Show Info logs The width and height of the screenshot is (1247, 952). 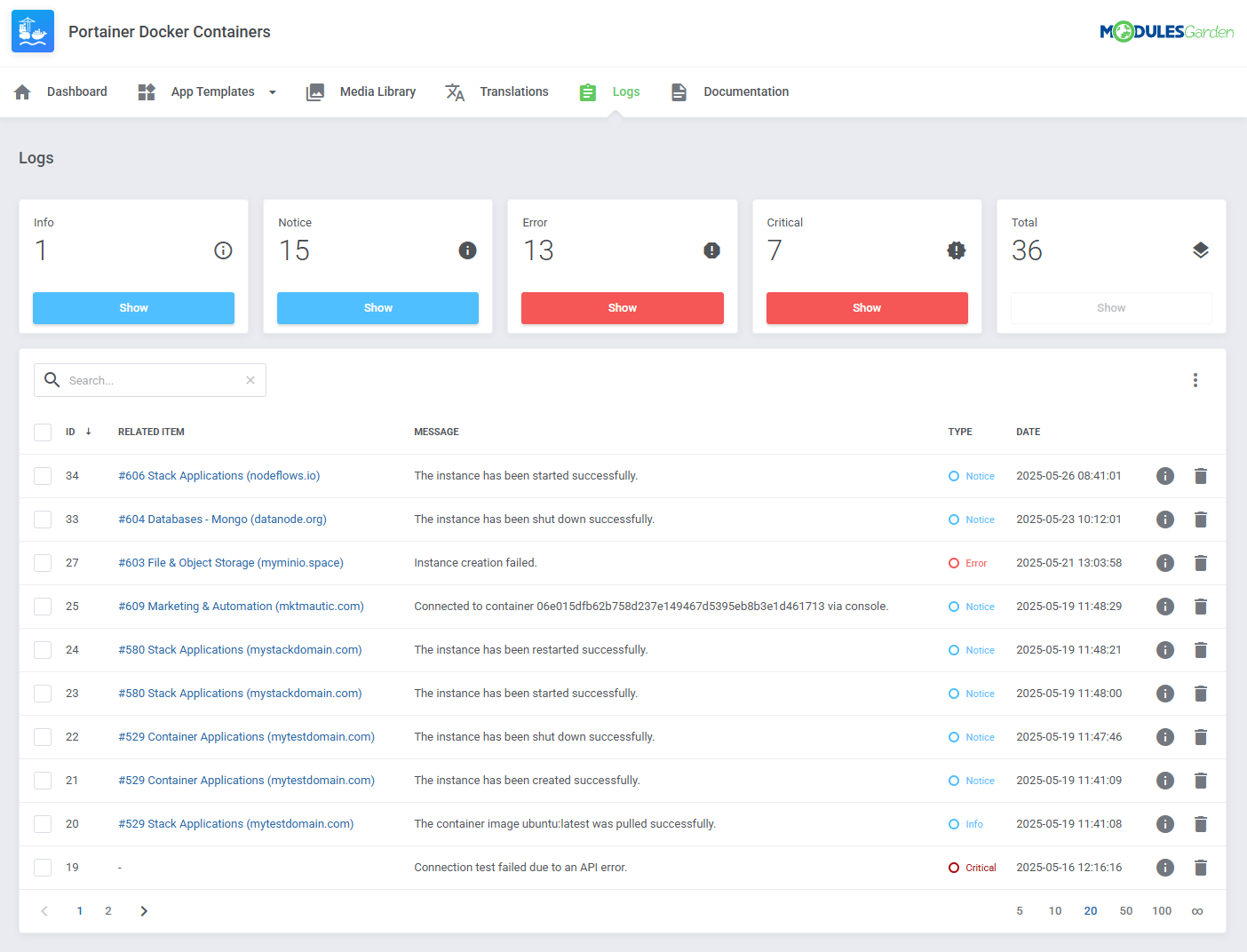pos(133,308)
